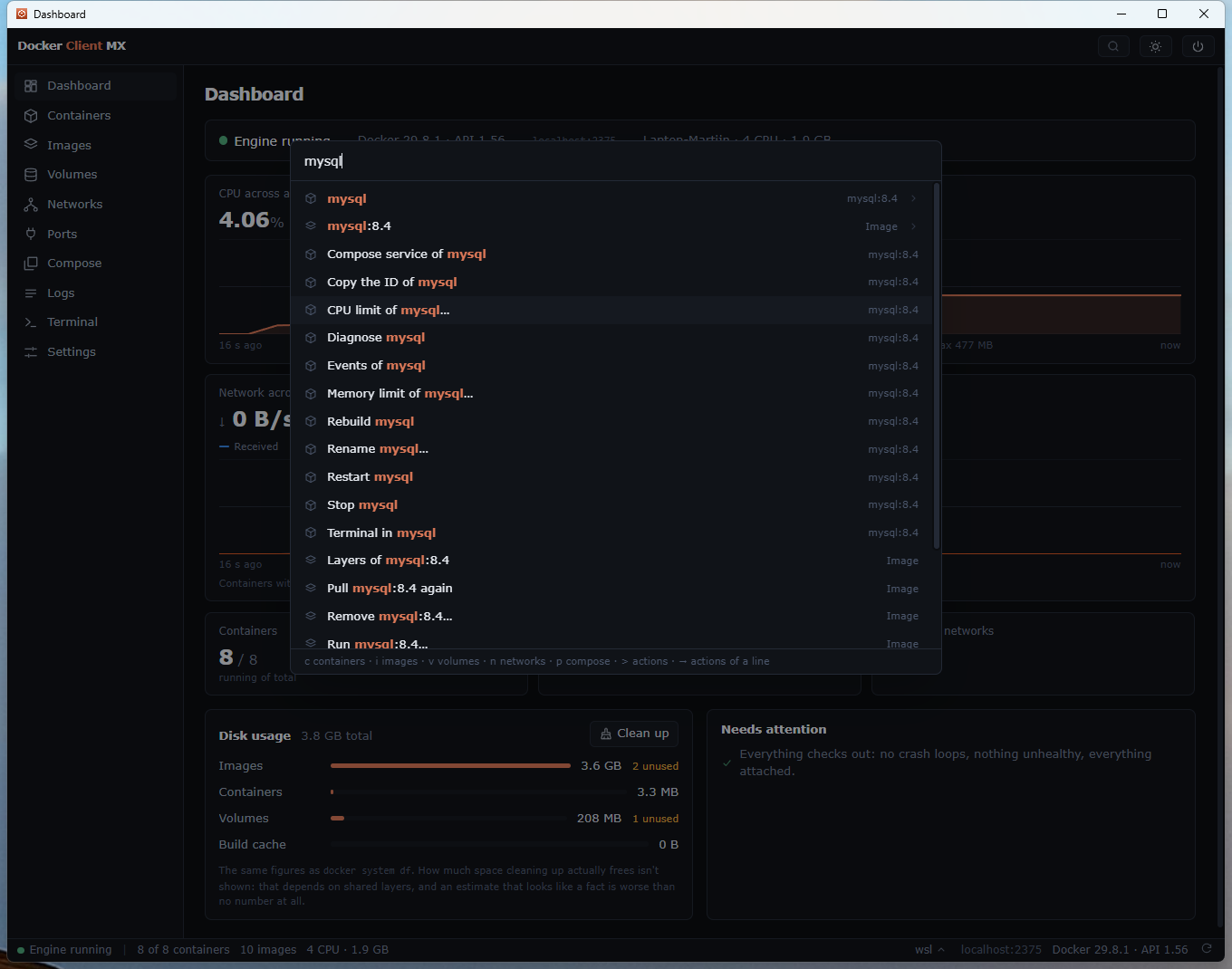1232x969 pixels.
Task: Open the search icon in header
Action: pos(1113,46)
